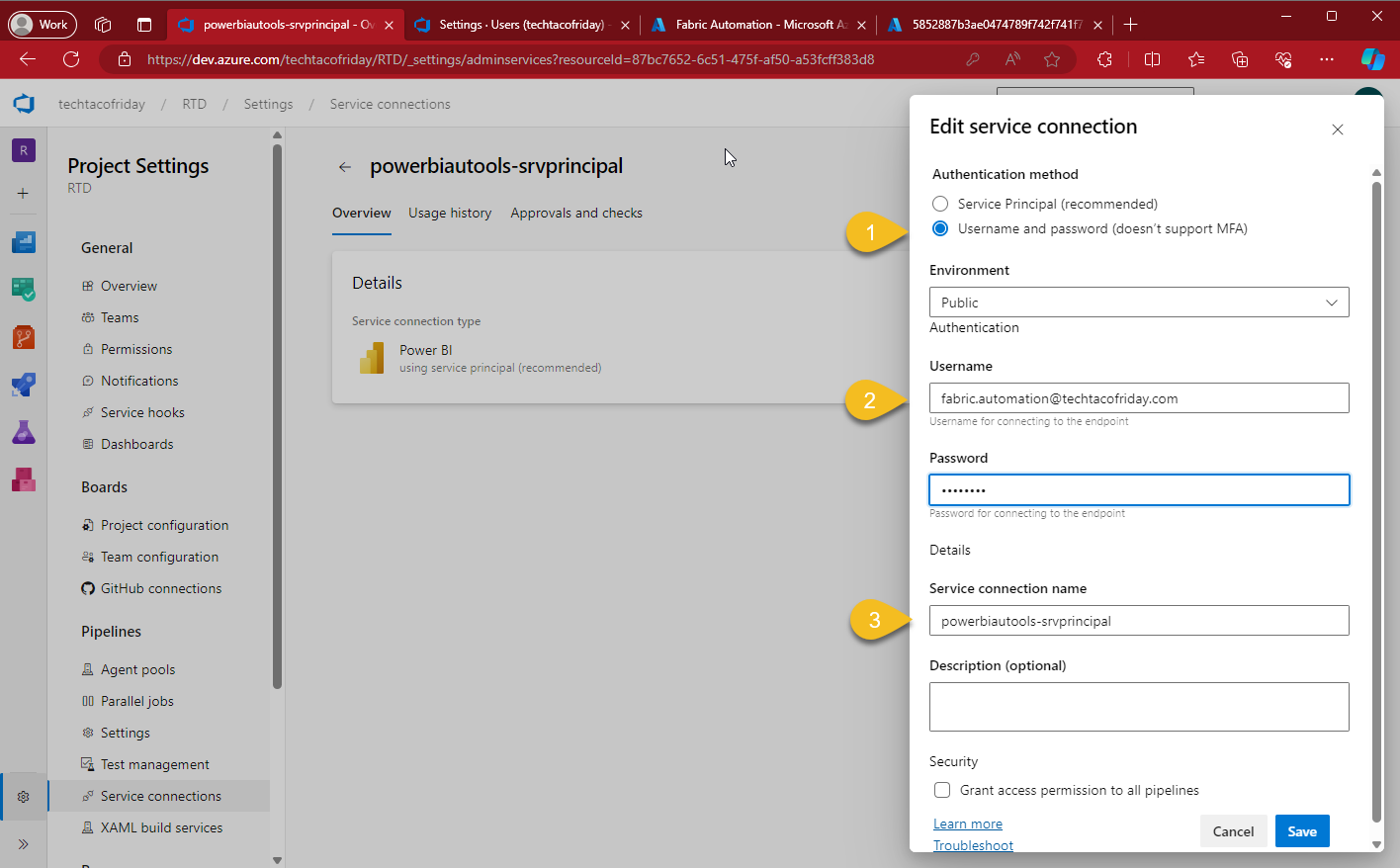Save the service connection changes
The height and width of the screenshot is (868, 1400).
click(x=1301, y=830)
